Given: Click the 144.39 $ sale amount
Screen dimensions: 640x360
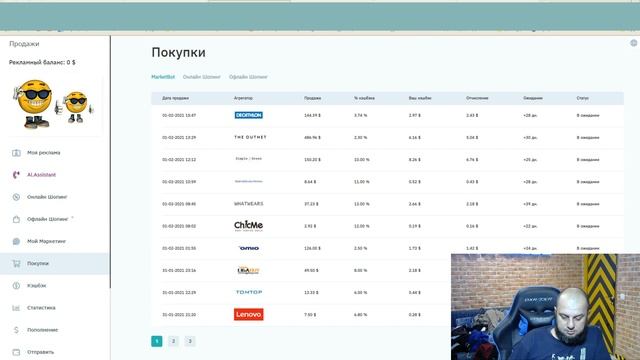Looking at the screenshot, I should coord(312,116).
